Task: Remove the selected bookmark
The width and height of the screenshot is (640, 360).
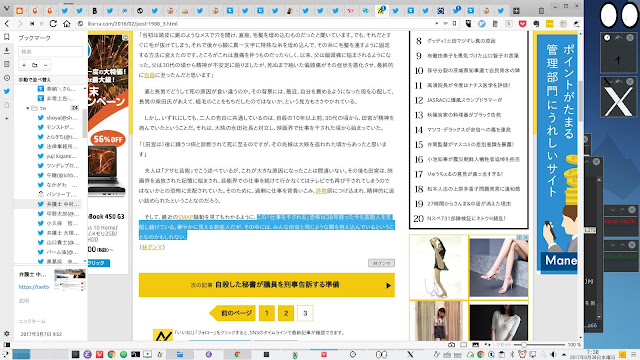Action: click(46, 65)
